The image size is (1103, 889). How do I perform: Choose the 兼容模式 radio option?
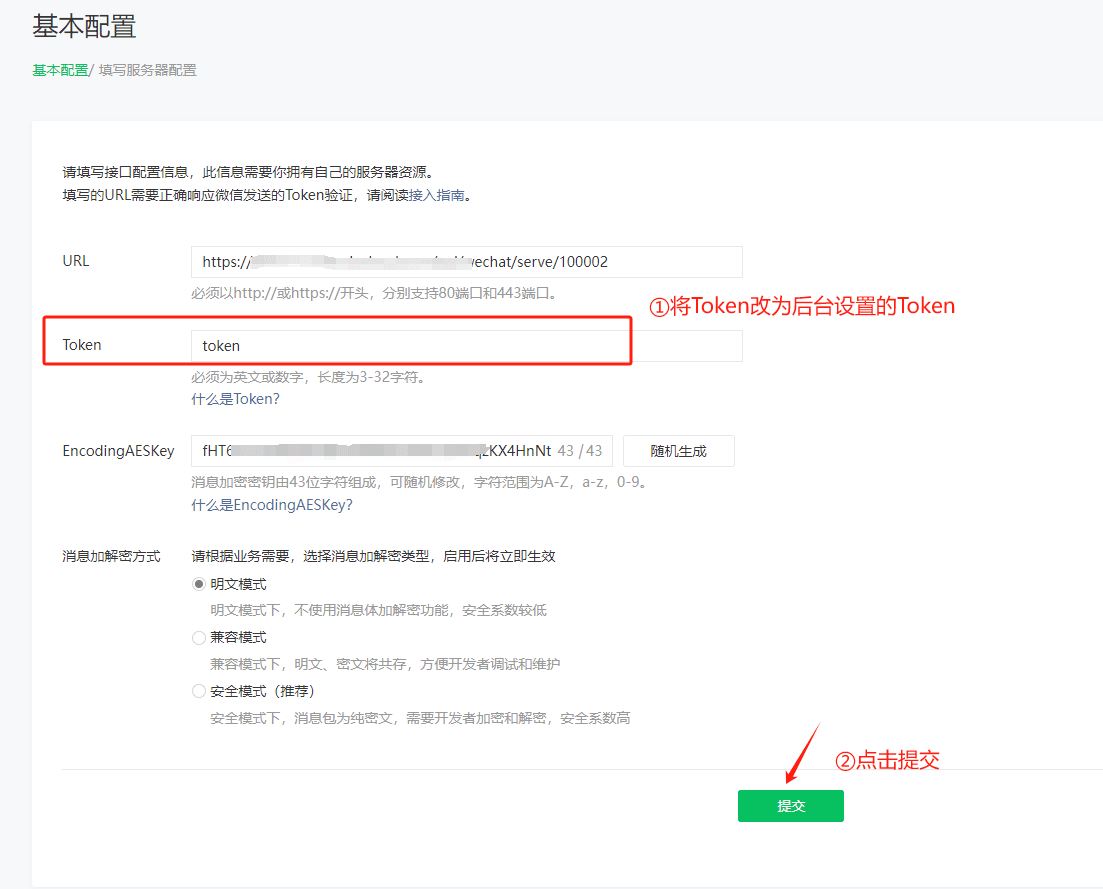(x=198, y=637)
